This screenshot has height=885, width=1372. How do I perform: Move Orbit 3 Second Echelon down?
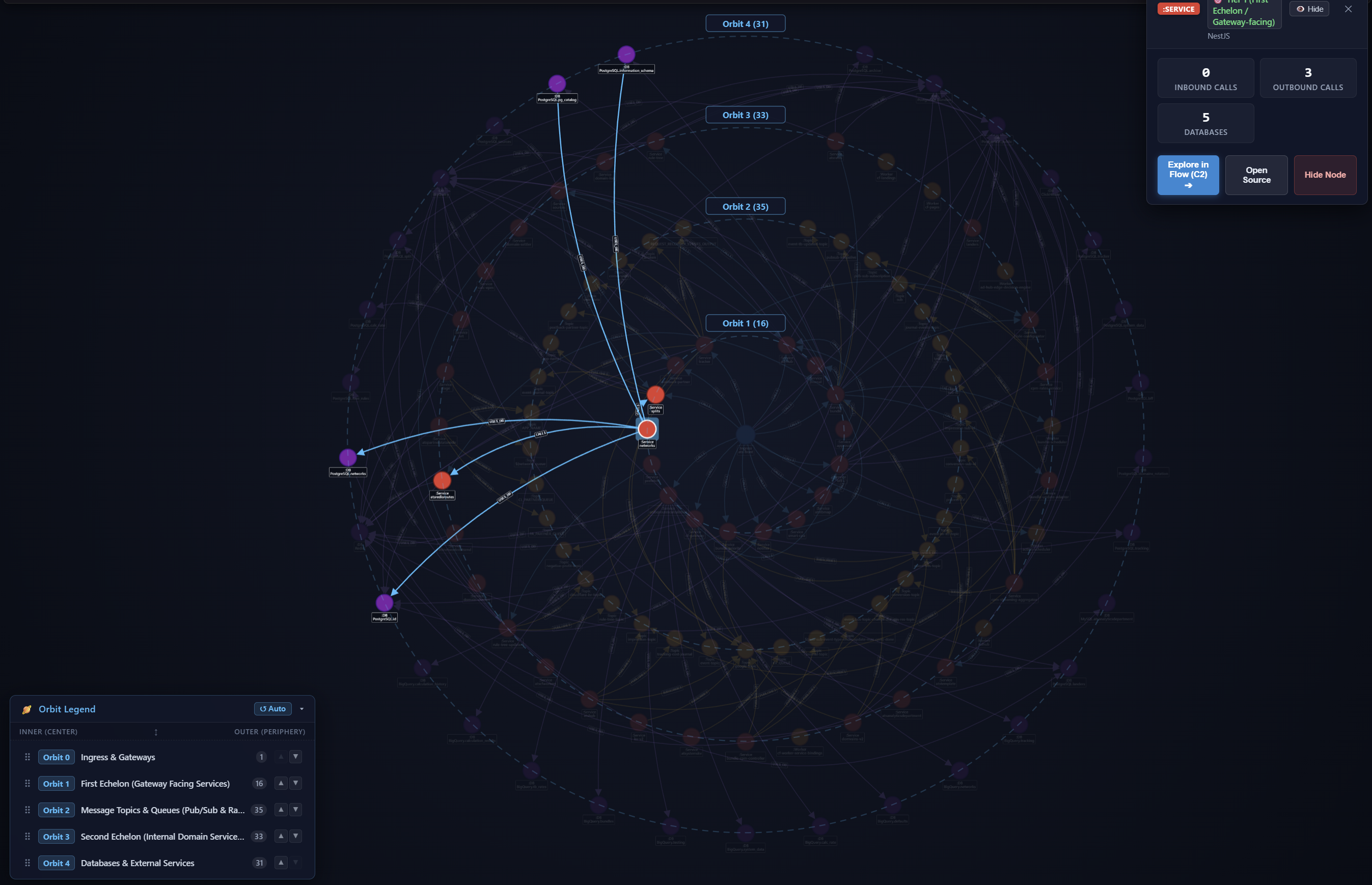(295, 836)
